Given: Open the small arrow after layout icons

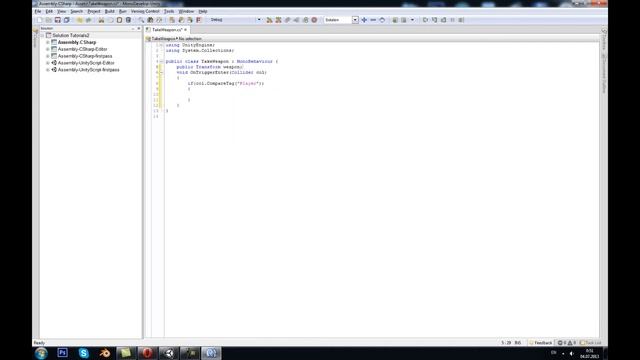Looking at the screenshot, I should 412,20.
